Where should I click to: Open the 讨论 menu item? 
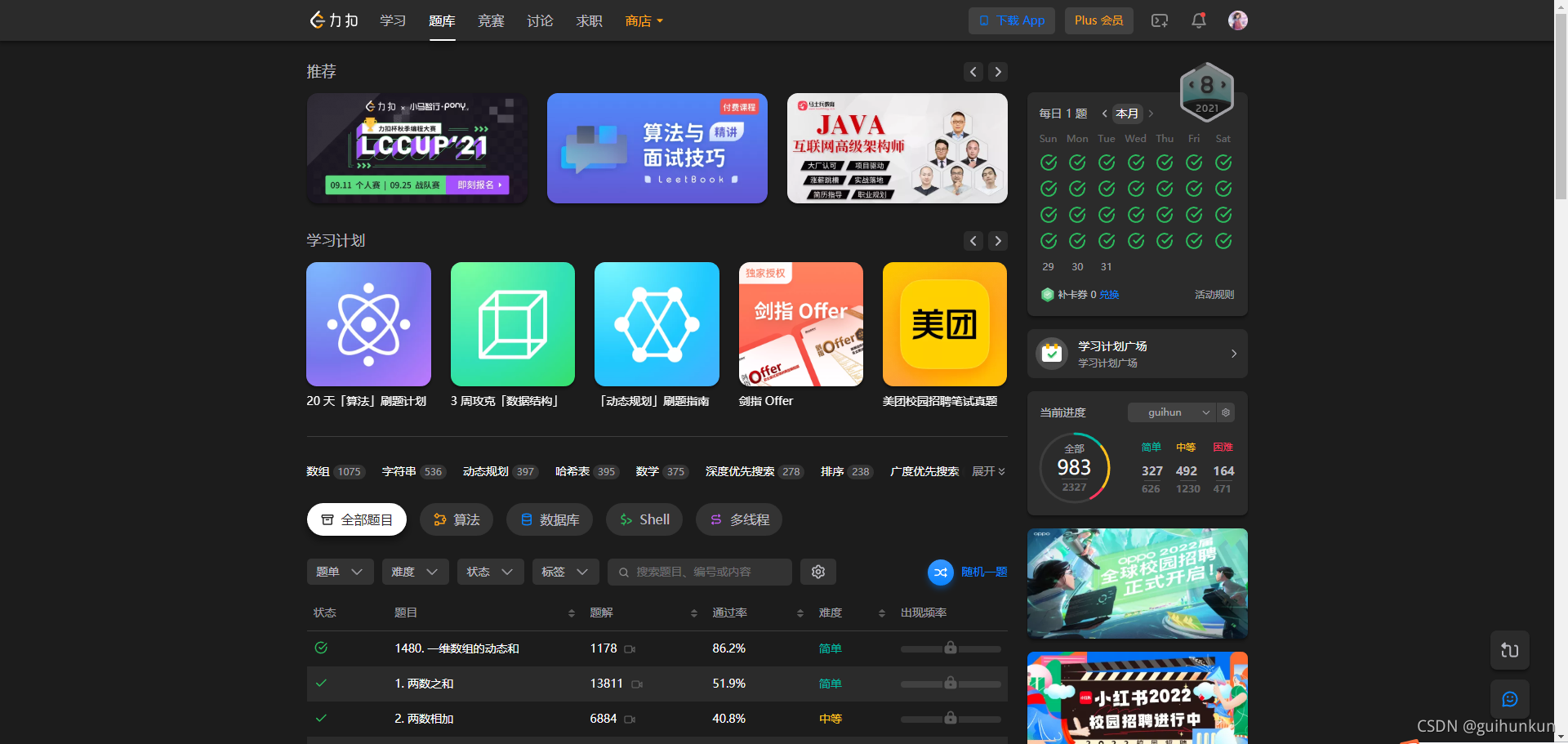[540, 20]
